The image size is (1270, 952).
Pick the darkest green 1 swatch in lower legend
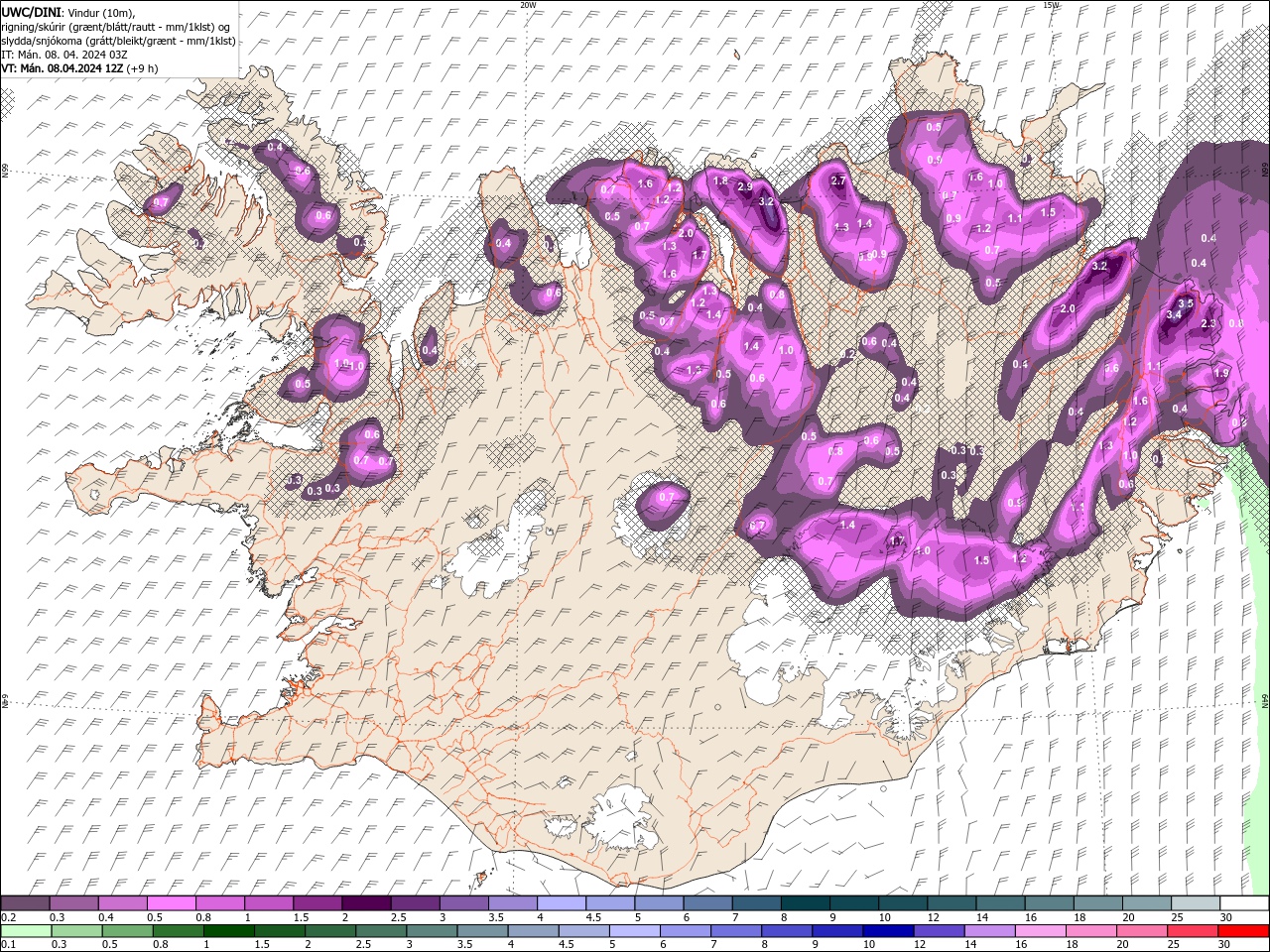[x=228, y=931]
